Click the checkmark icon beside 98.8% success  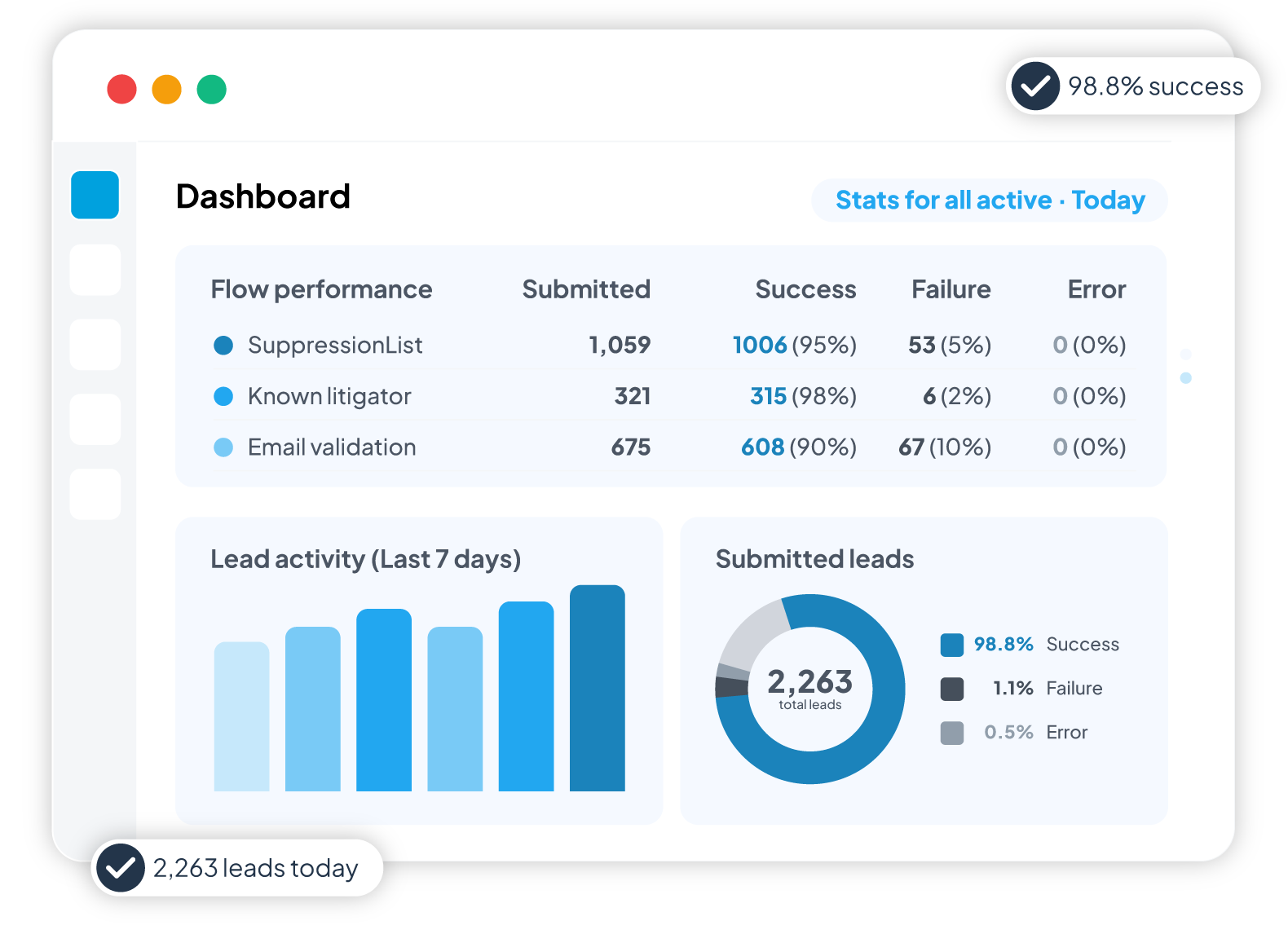coord(1035,86)
